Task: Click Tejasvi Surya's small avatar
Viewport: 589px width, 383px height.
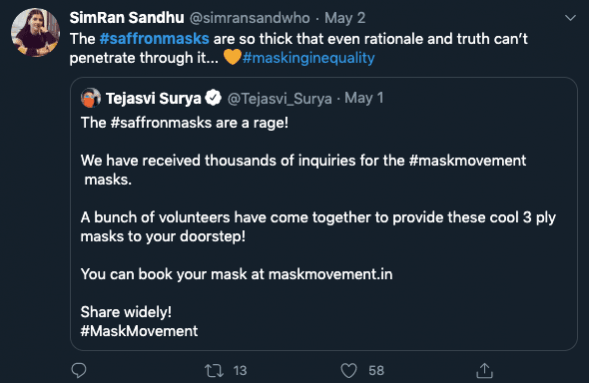Action: click(91, 98)
